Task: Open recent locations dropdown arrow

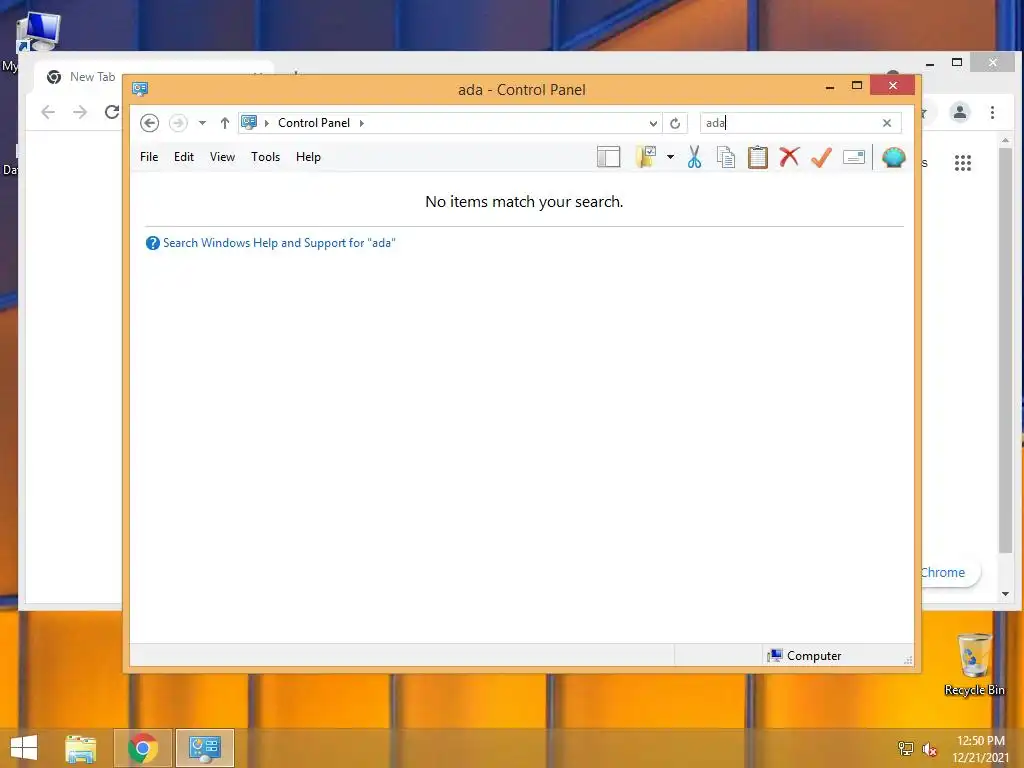Action: pyautogui.click(x=202, y=123)
